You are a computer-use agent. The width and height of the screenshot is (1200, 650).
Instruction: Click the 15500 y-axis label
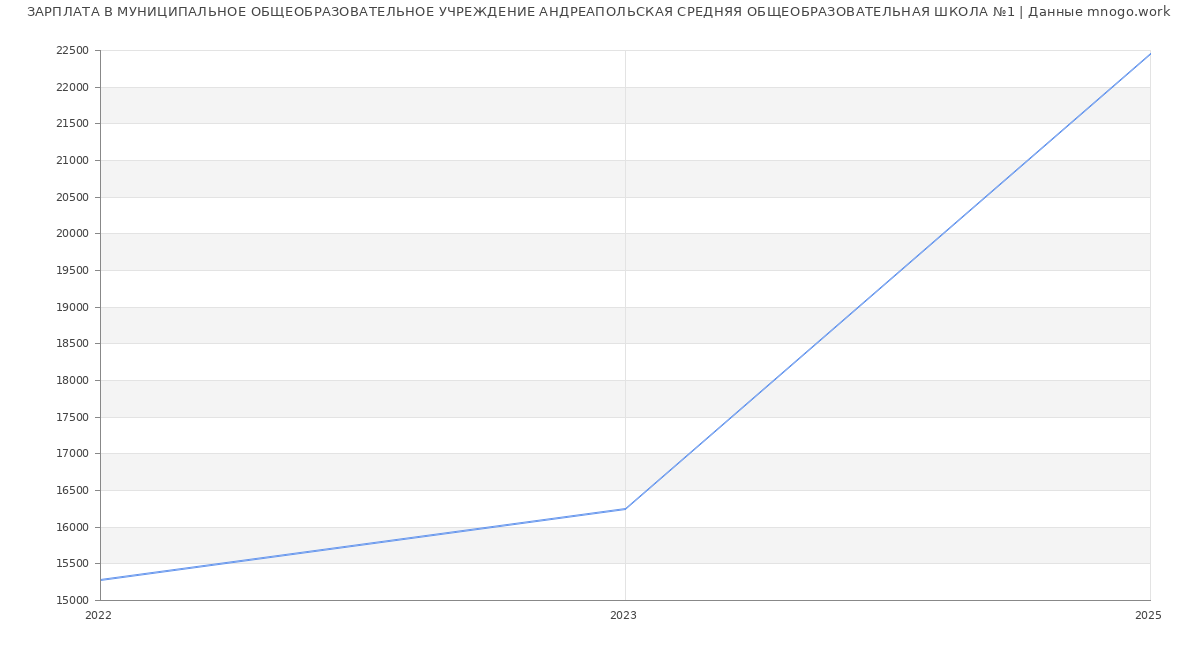point(73,564)
